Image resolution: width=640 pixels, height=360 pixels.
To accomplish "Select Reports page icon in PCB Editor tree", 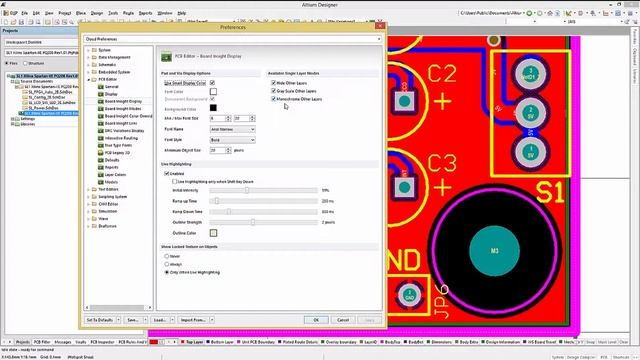I will (100, 167).
